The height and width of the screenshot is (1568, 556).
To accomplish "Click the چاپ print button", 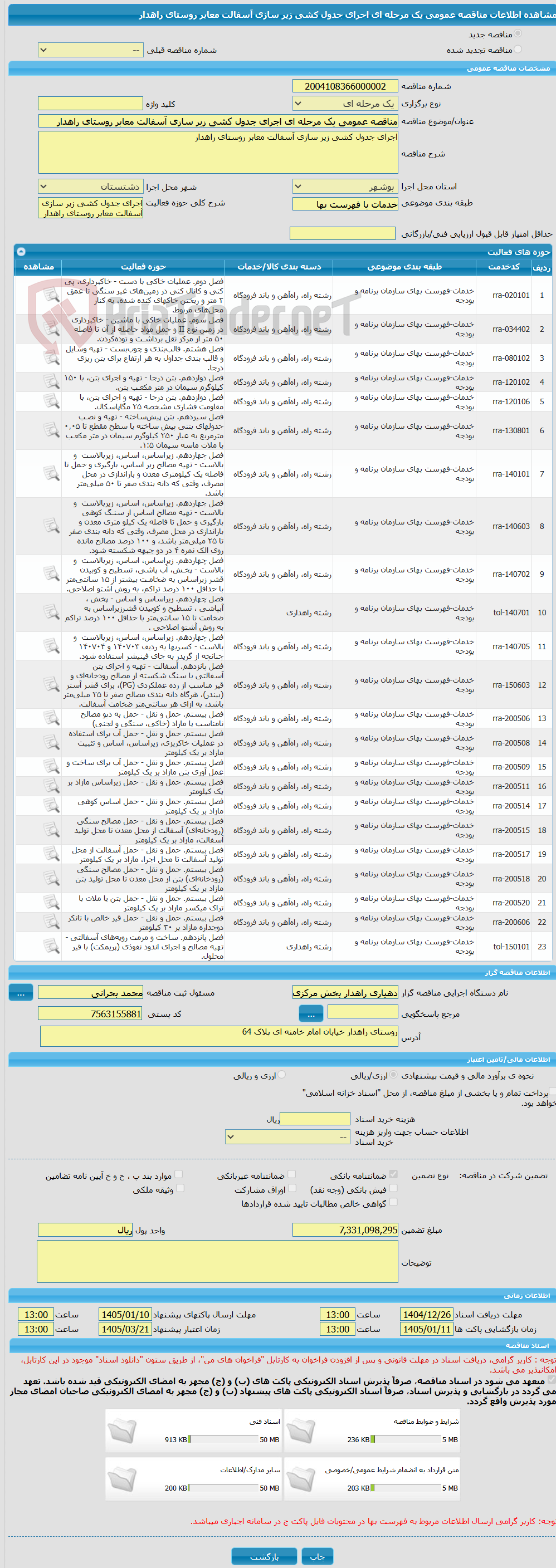I will (318, 1556).
